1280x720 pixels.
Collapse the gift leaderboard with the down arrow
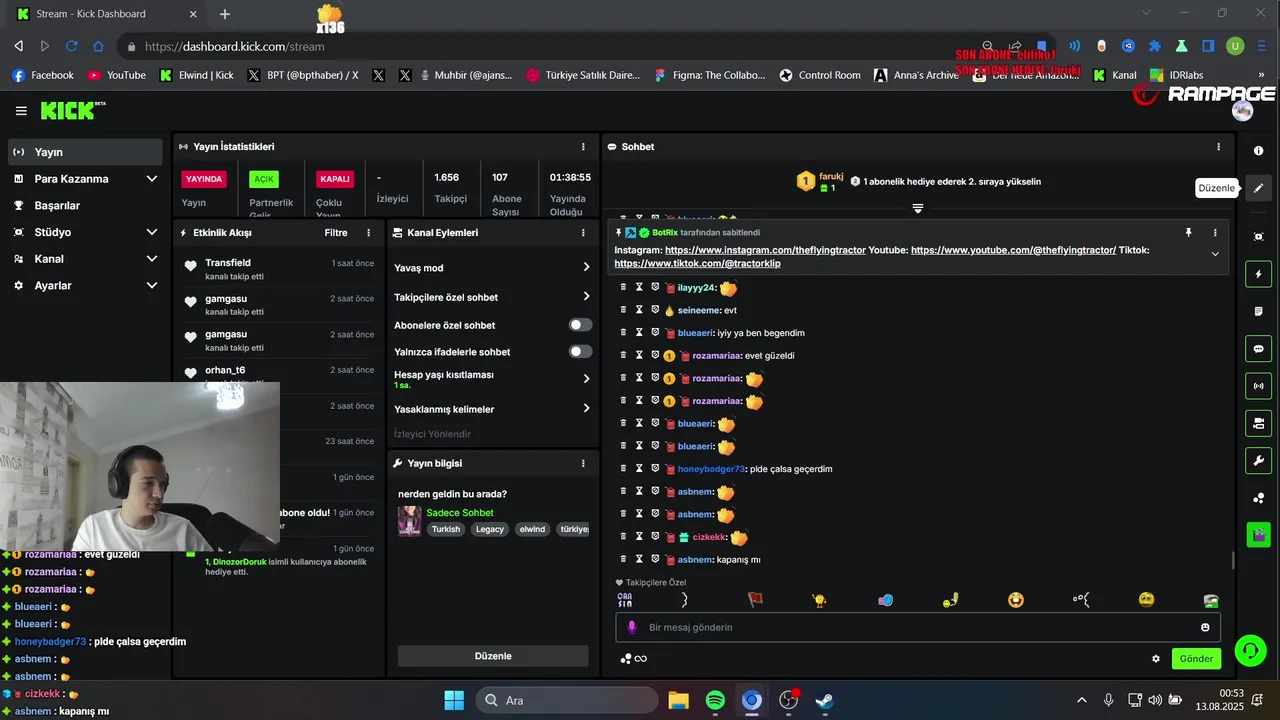click(917, 208)
